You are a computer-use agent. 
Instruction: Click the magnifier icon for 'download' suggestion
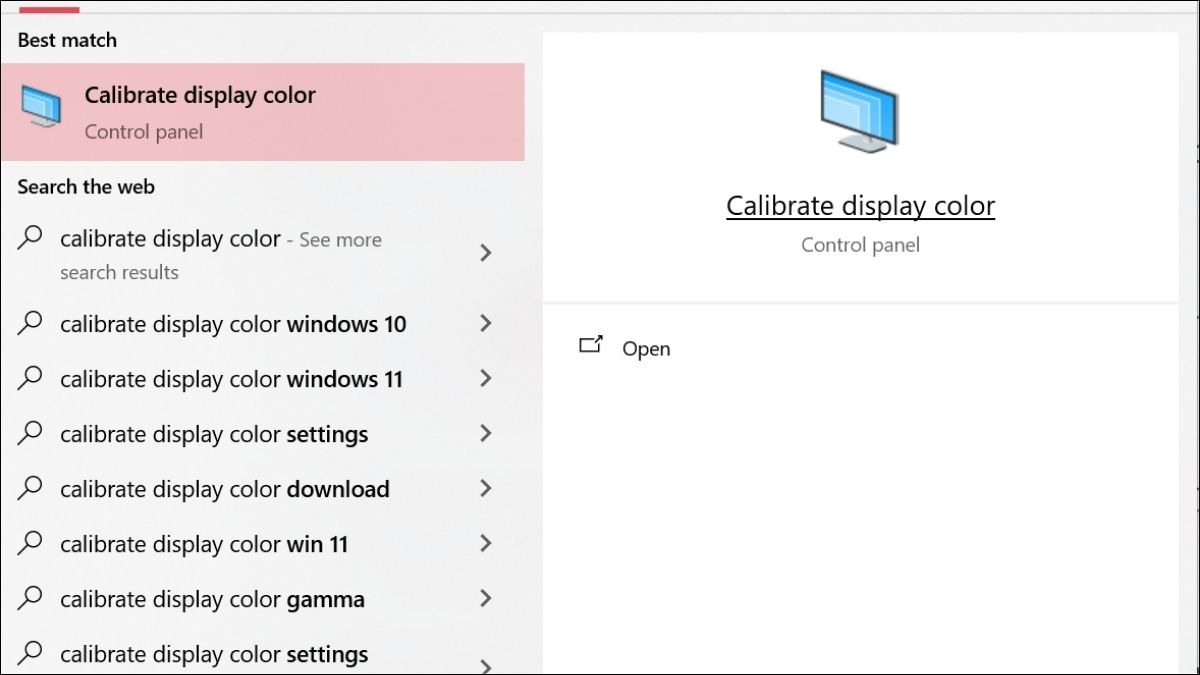click(31, 489)
